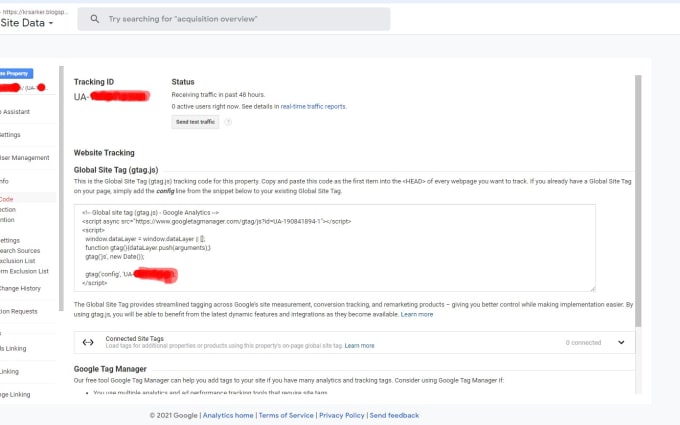The image size is (680, 425).
Task: Click the gtag.js tracking code textarea
Action: click(x=334, y=248)
